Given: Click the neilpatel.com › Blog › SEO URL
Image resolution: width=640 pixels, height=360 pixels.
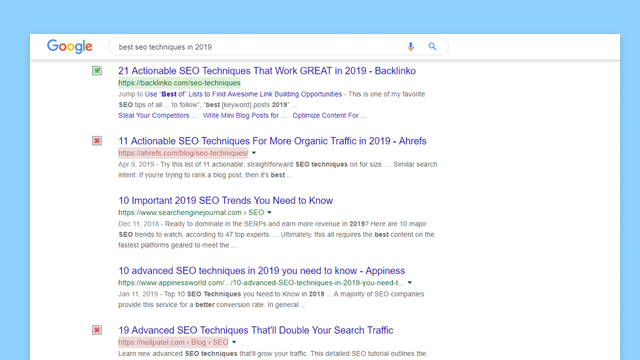Looking at the screenshot, I should pos(173,342).
